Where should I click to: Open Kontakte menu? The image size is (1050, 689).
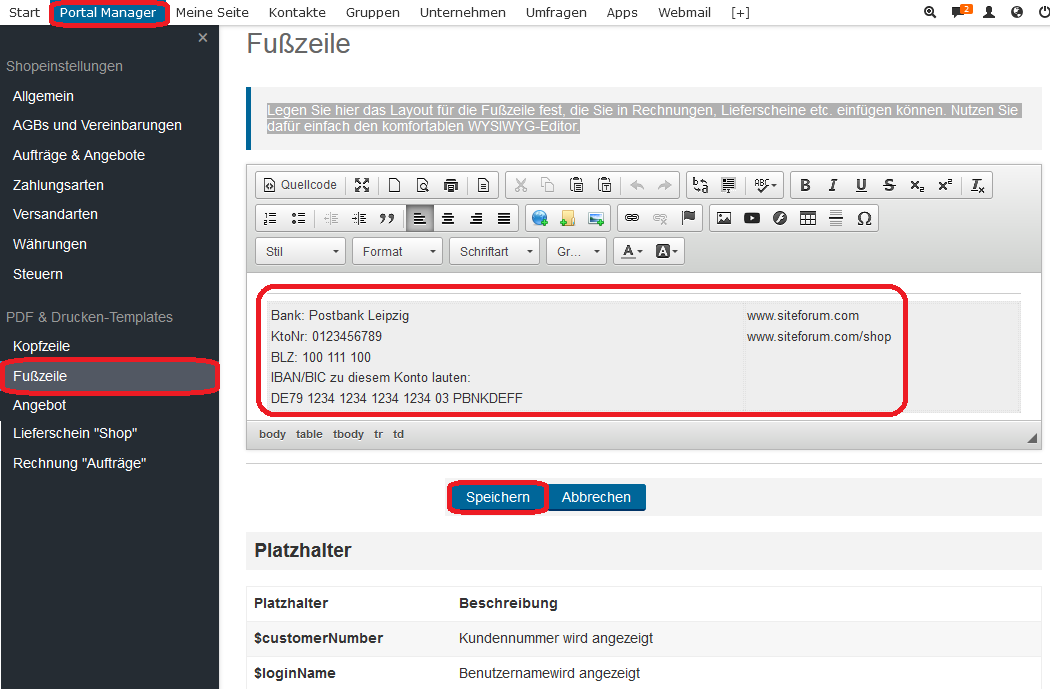click(x=297, y=13)
